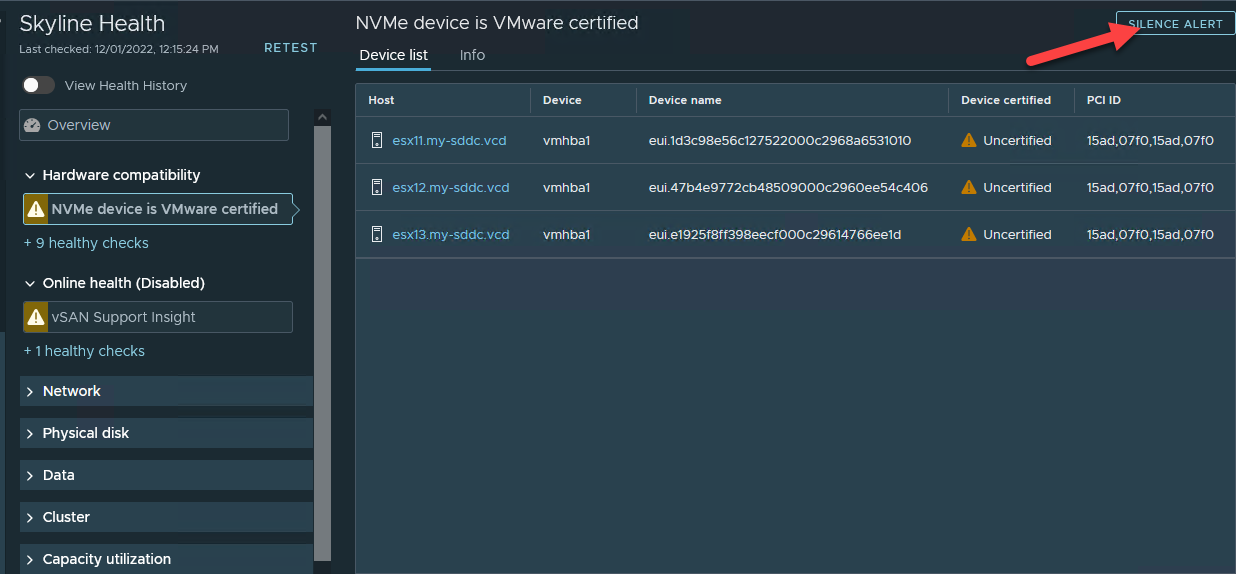This screenshot has width=1236, height=574.
Task: Click host icon beside esx12.my-sddc.vcd
Action: (377, 187)
